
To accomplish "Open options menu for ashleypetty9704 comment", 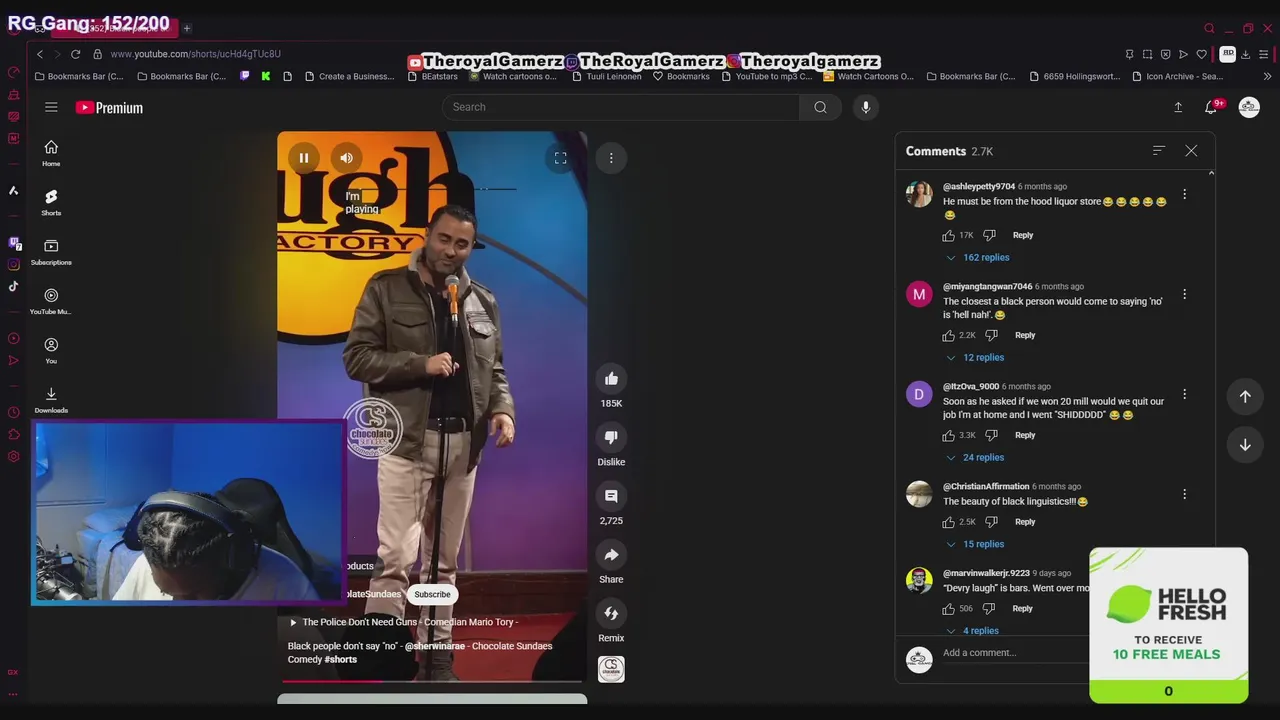I will point(1185,194).
